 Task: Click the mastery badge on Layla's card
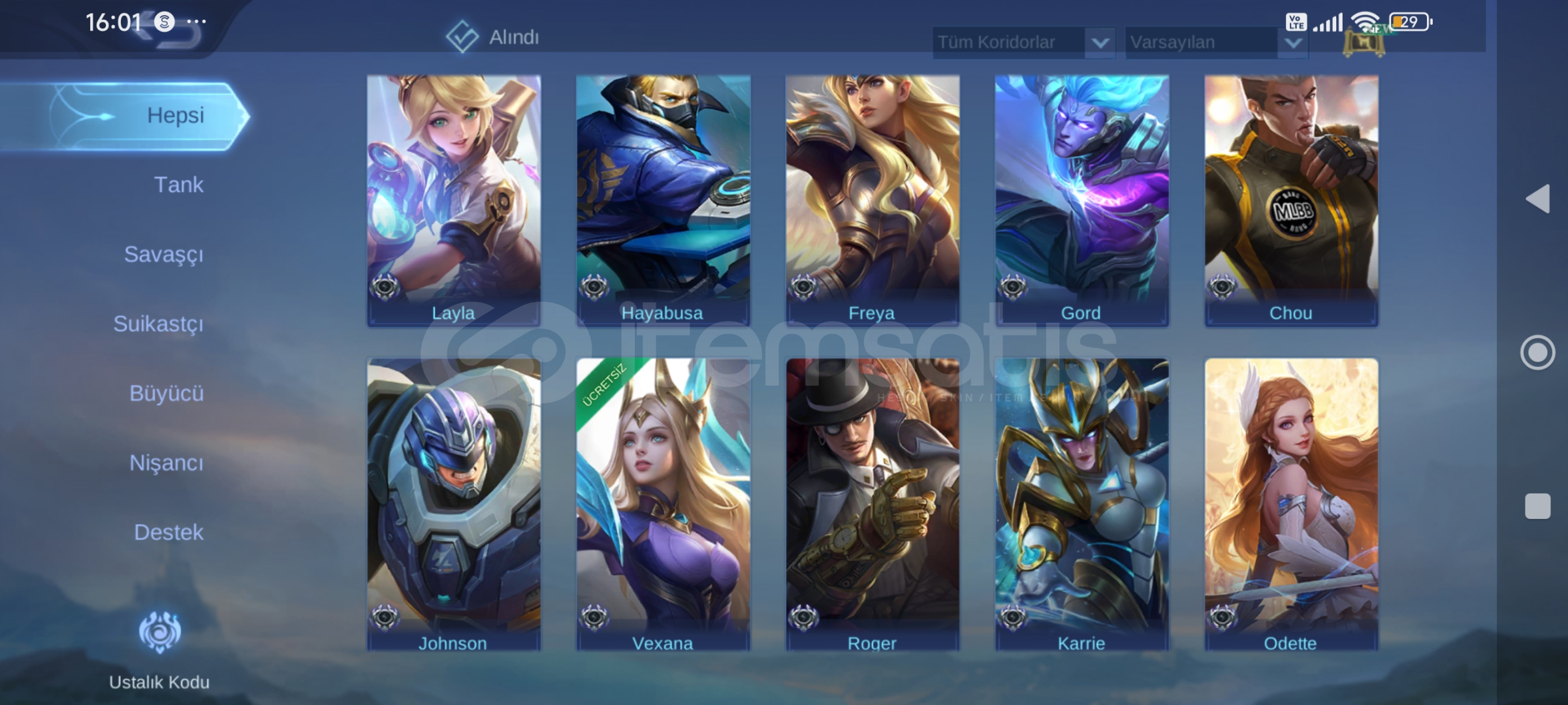tap(385, 287)
